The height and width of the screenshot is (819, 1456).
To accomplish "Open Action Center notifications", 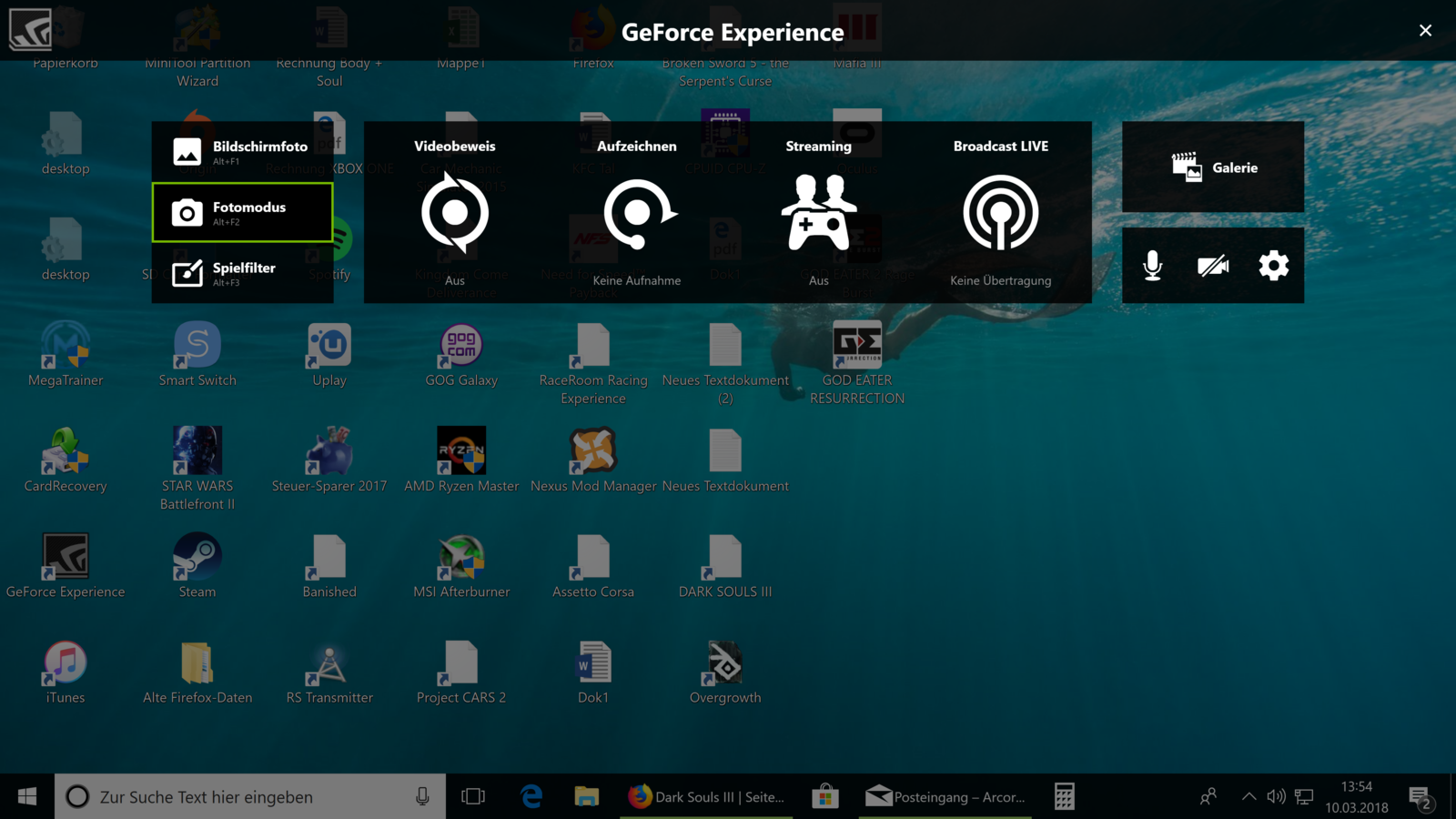I will 1421,796.
